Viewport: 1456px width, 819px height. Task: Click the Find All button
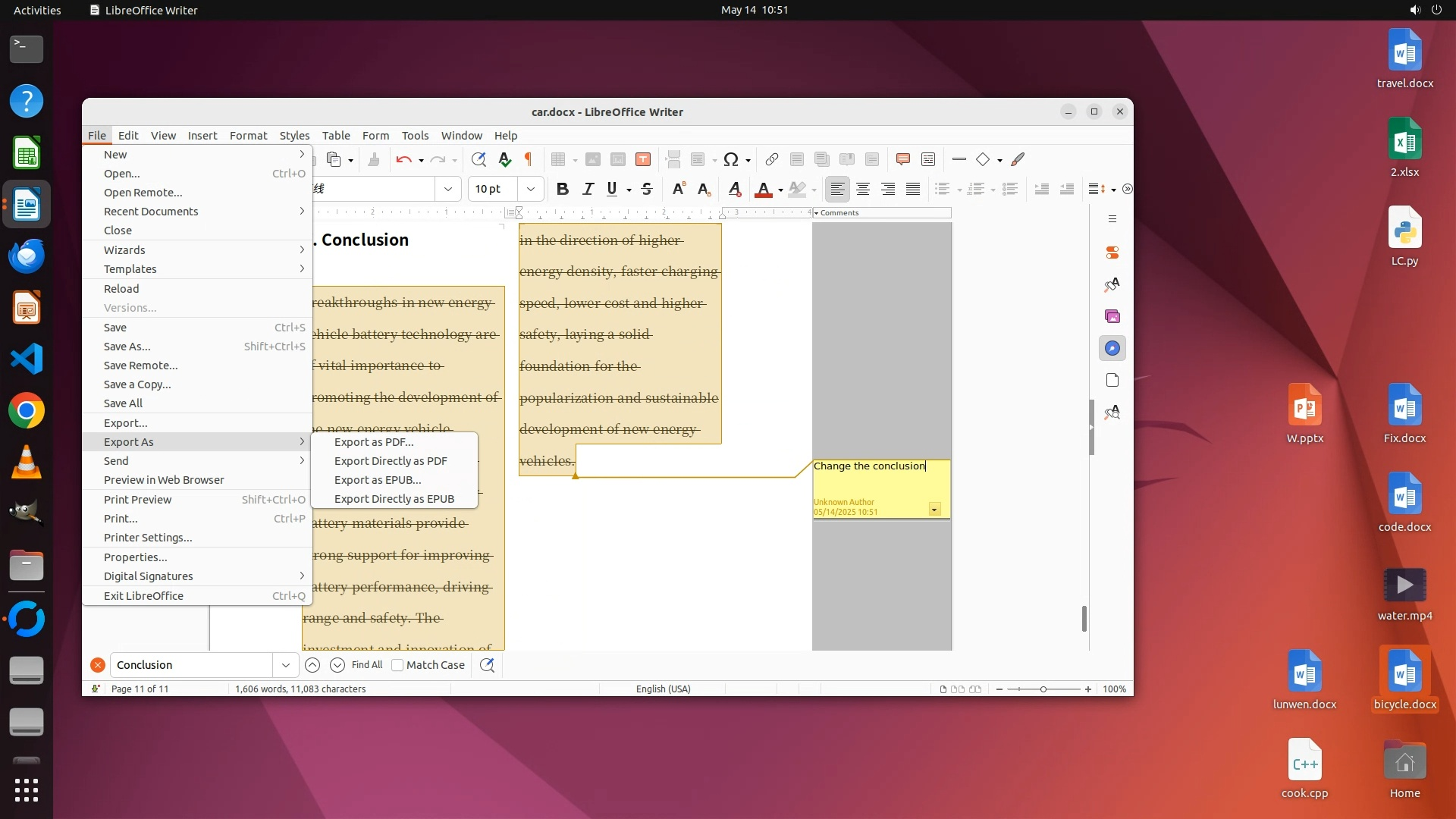click(367, 665)
